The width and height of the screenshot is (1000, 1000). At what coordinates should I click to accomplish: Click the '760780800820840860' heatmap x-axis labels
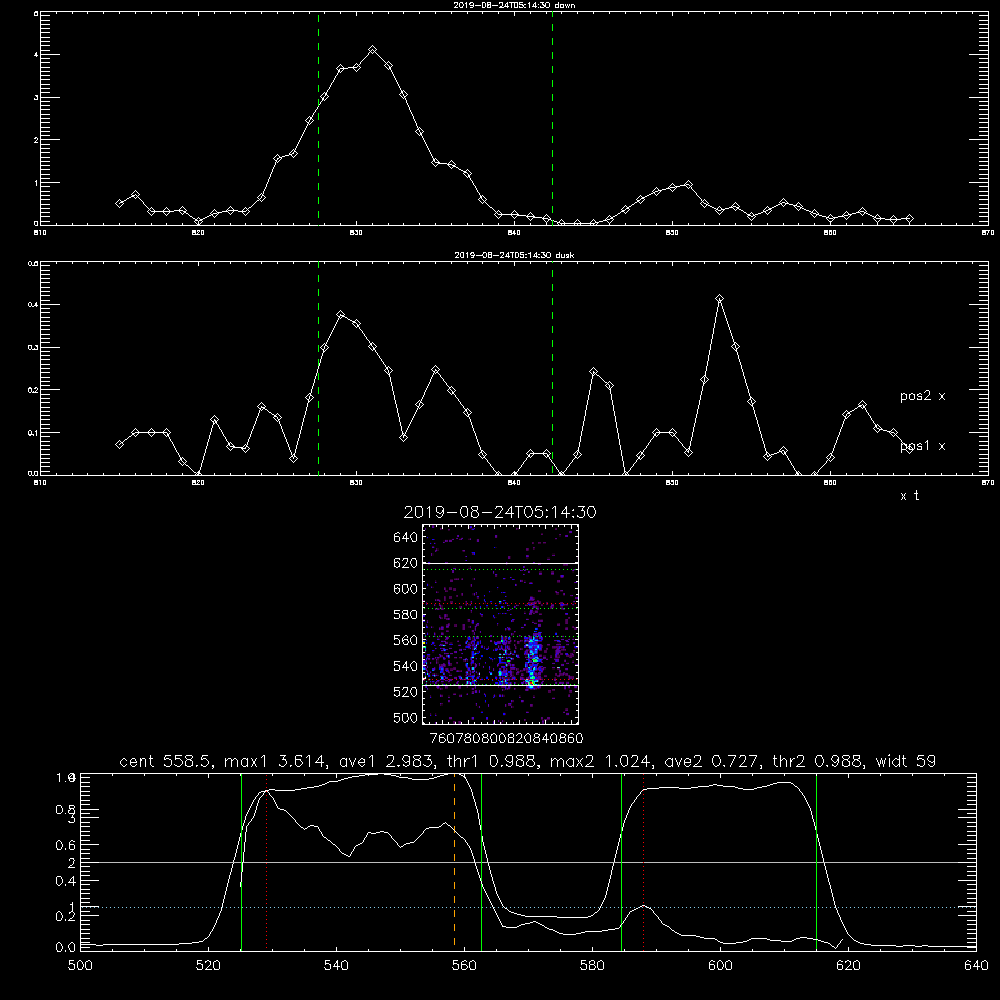[506, 739]
